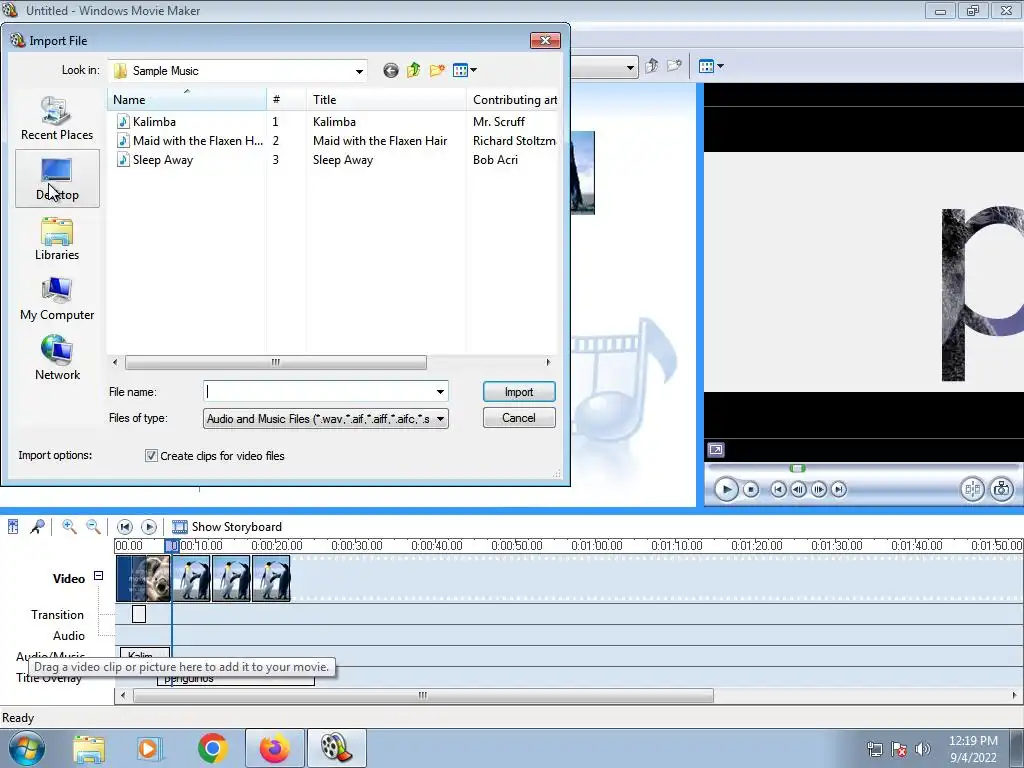Select the transition block on Transition track

139,614
